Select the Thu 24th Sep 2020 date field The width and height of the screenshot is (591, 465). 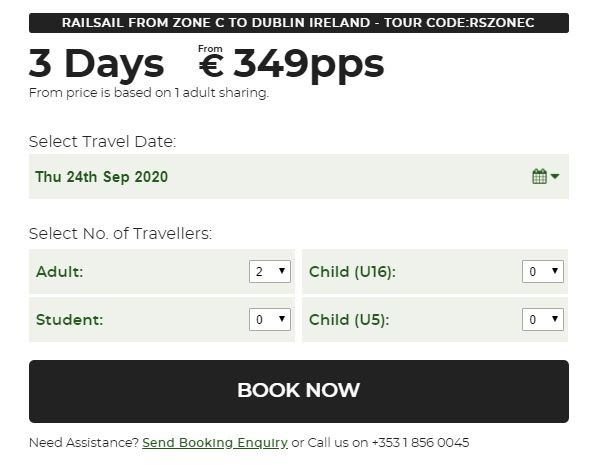click(299, 176)
